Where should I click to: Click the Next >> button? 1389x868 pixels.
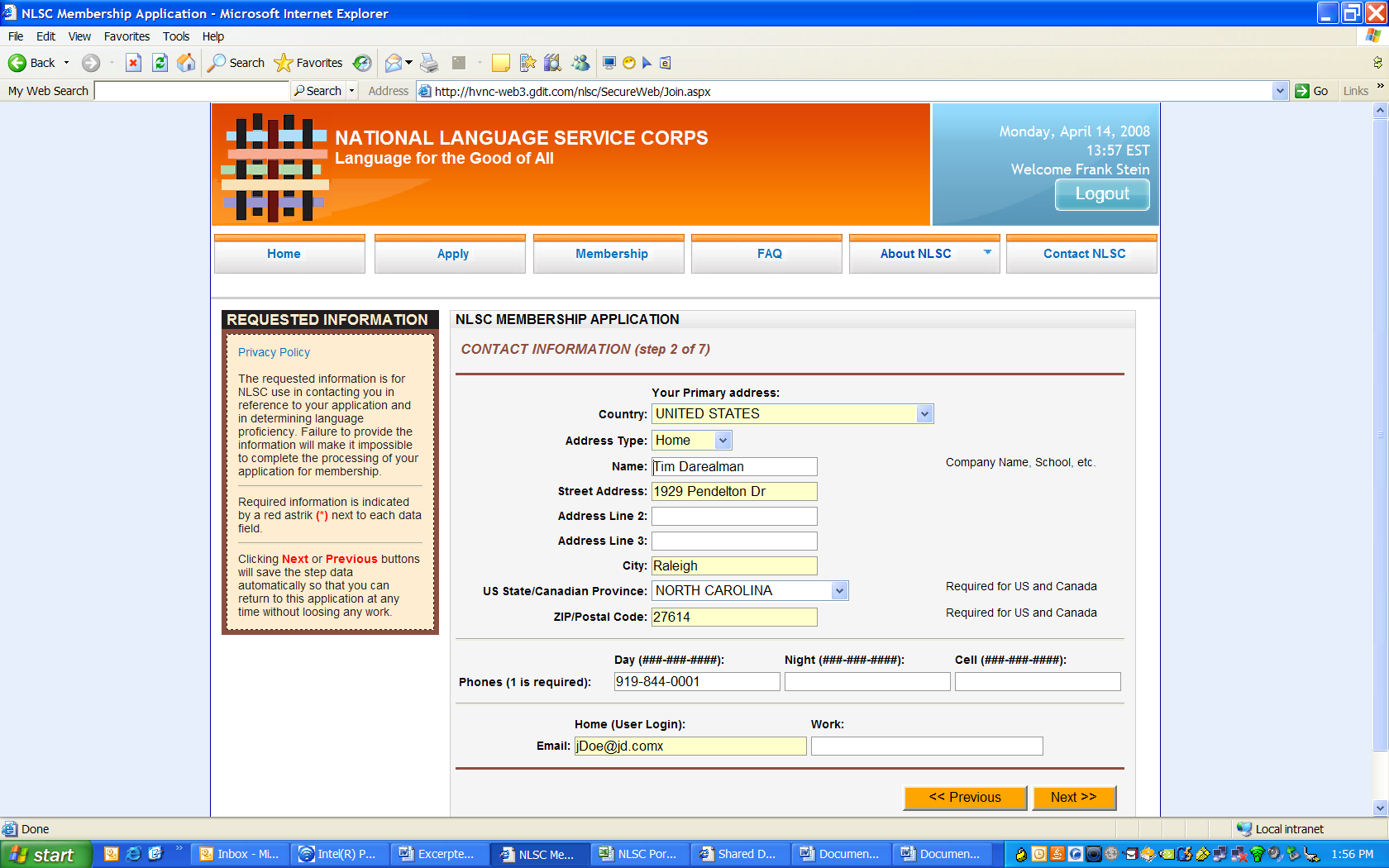click(x=1074, y=798)
